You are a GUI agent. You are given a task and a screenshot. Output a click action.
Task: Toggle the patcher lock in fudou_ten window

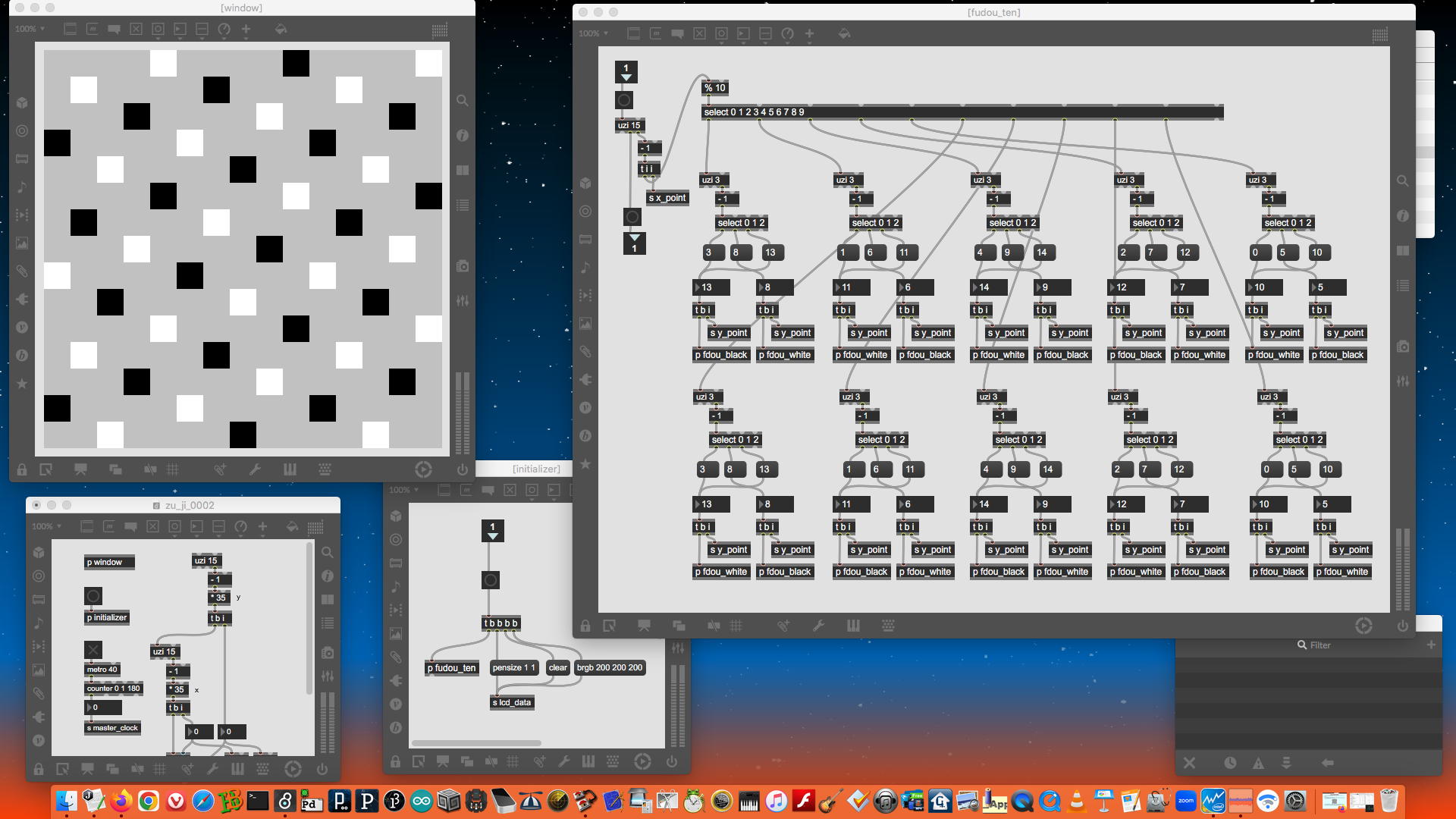(x=585, y=626)
